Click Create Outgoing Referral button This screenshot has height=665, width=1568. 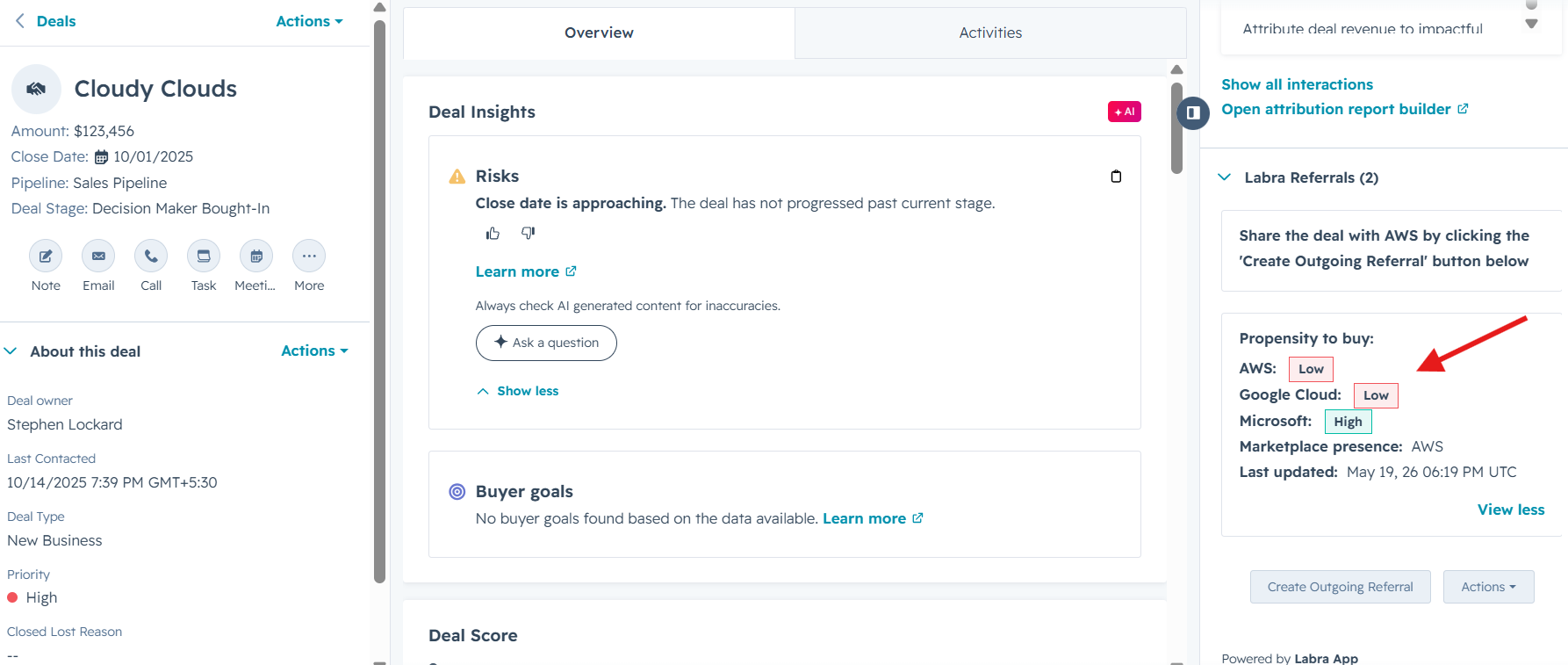pos(1340,587)
